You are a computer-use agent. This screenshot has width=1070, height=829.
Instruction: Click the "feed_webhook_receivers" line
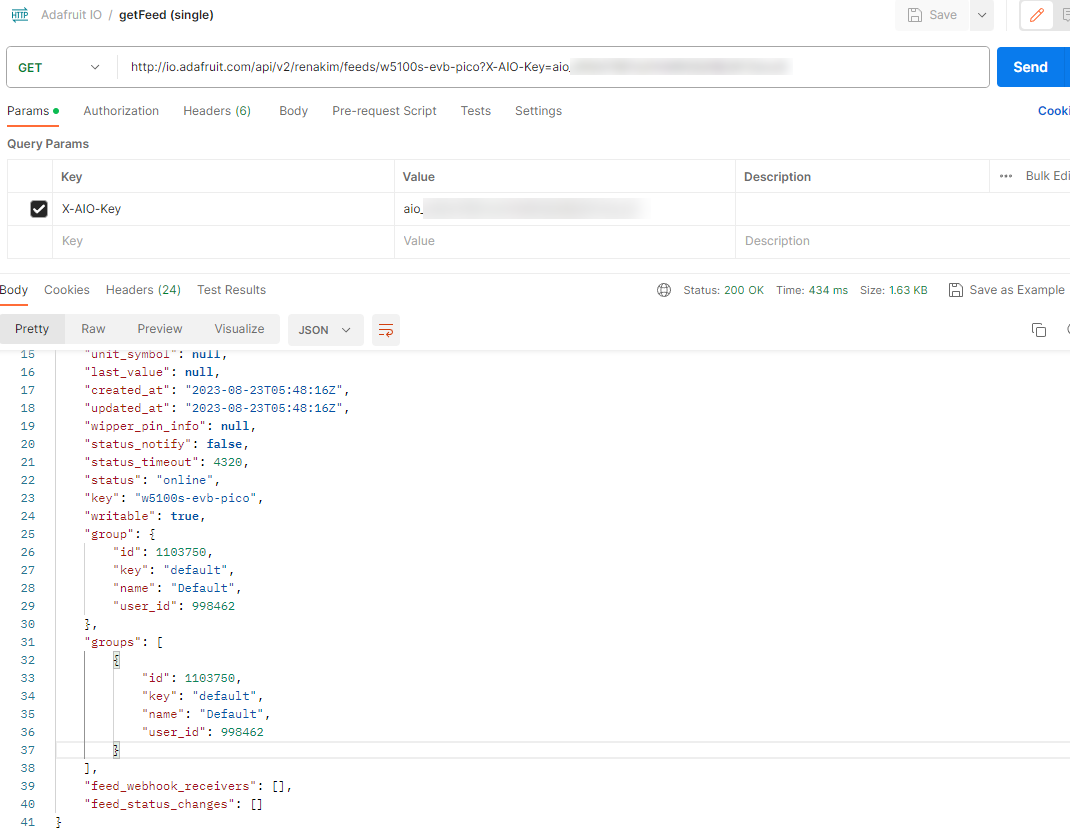coord(188,786)
